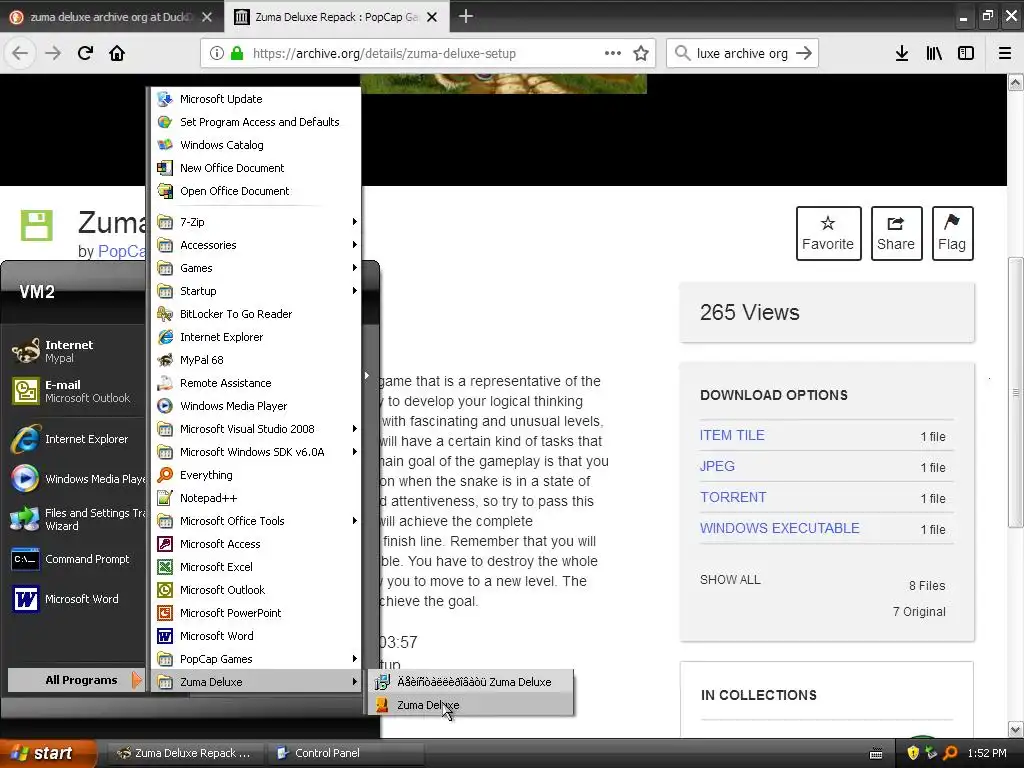The height and width of the screenshot is (768, 1024).
Task: Bookmark page with the star icon
Action: 641,54
